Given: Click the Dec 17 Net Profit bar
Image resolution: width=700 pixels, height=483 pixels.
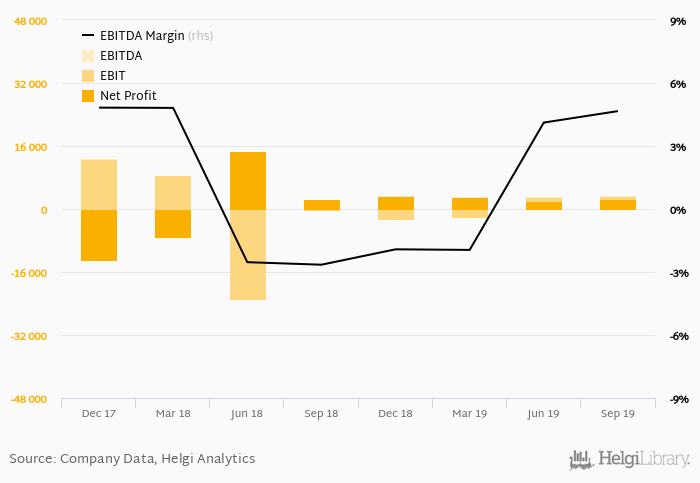Looking at the screenshot, I should [99, 236].
